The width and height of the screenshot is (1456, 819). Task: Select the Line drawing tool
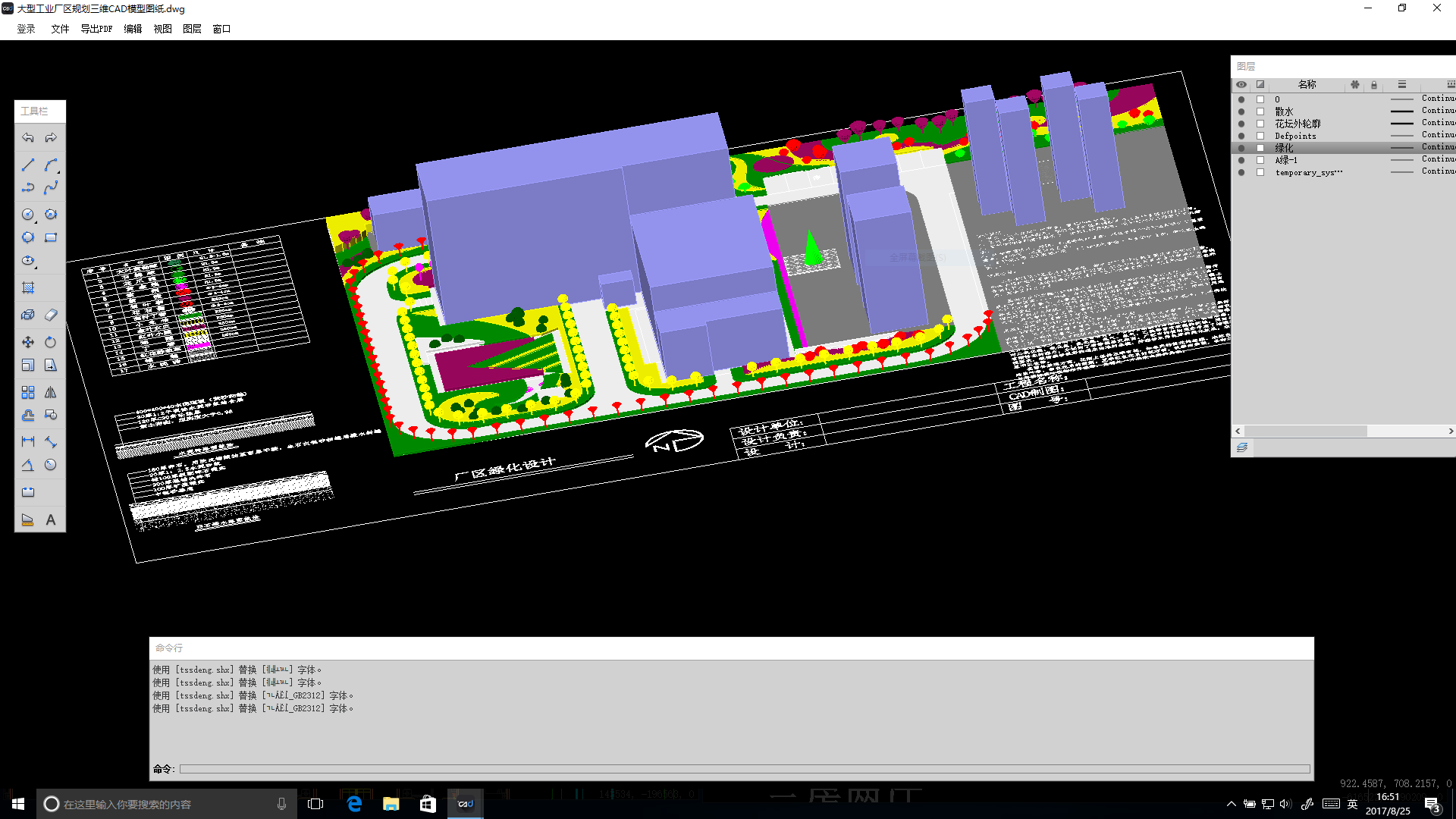[x=28, y=165]
